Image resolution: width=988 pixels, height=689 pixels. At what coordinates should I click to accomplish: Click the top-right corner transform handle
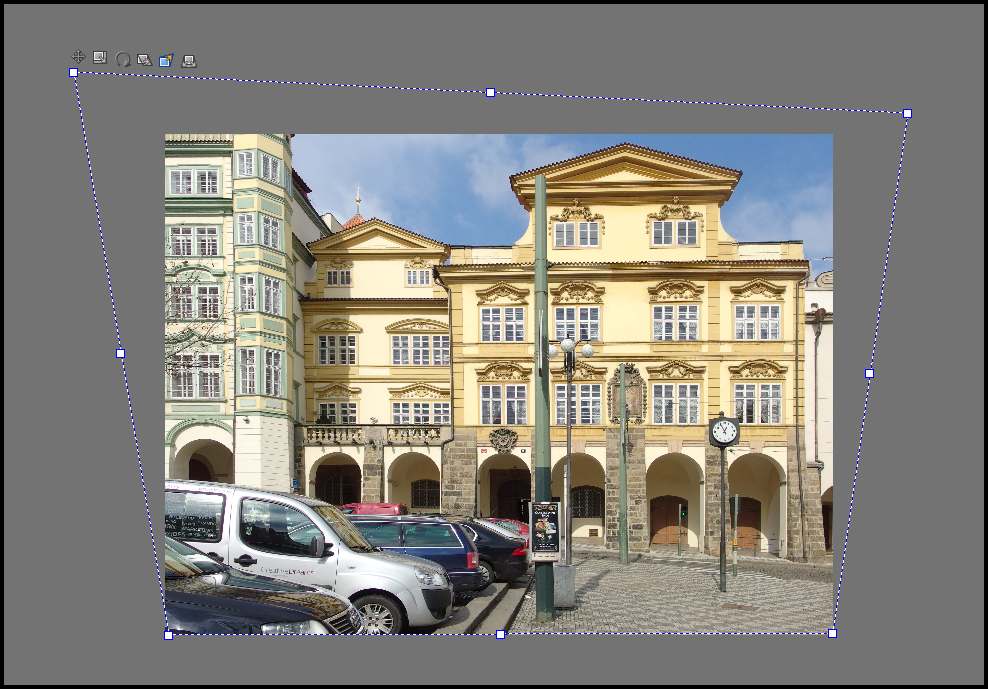click(907, 113)
